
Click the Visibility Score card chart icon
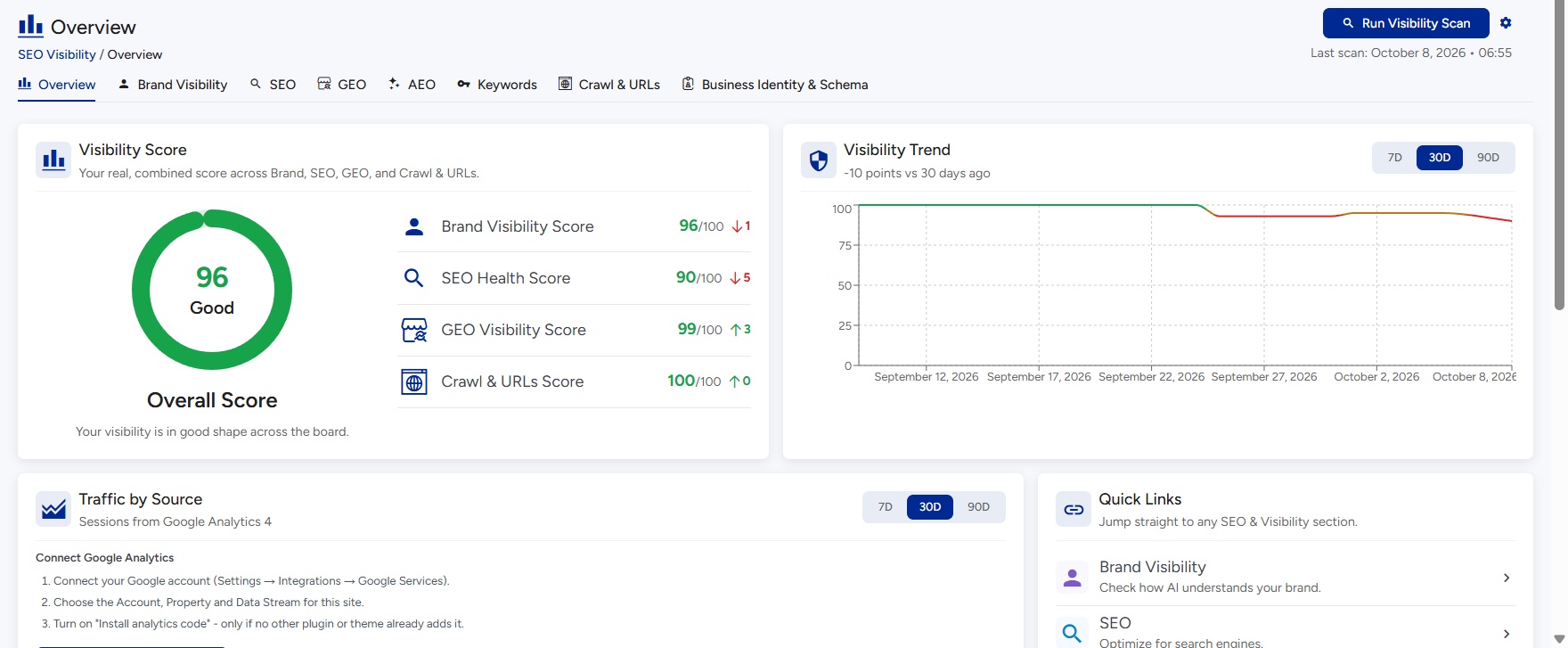53,160
